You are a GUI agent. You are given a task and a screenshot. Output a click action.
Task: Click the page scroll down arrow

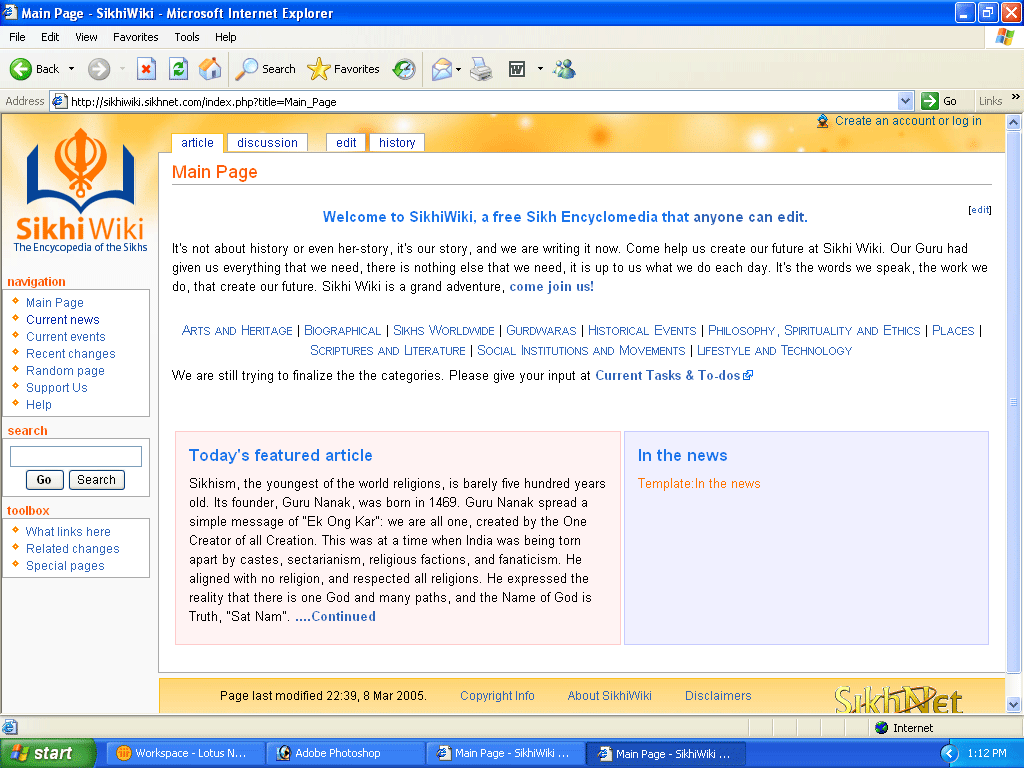click(1014, 704)
